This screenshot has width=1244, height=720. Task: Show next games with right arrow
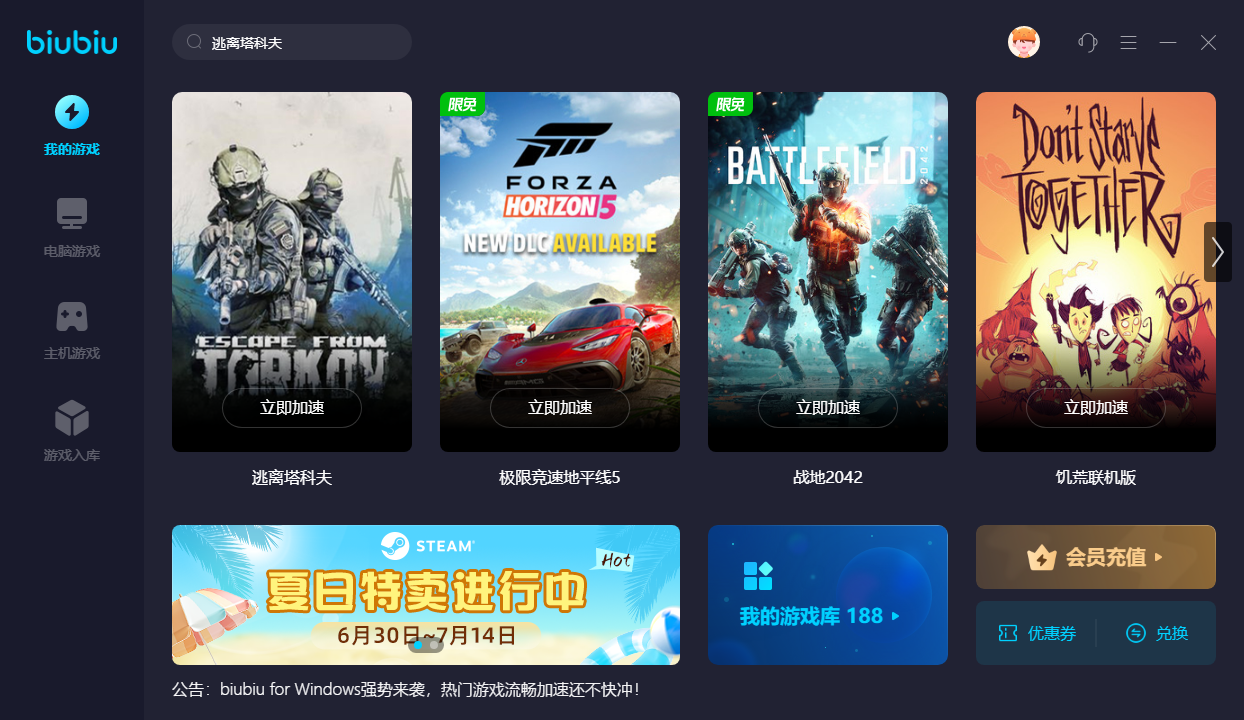pyautogui.click(x=1218, y=252)
